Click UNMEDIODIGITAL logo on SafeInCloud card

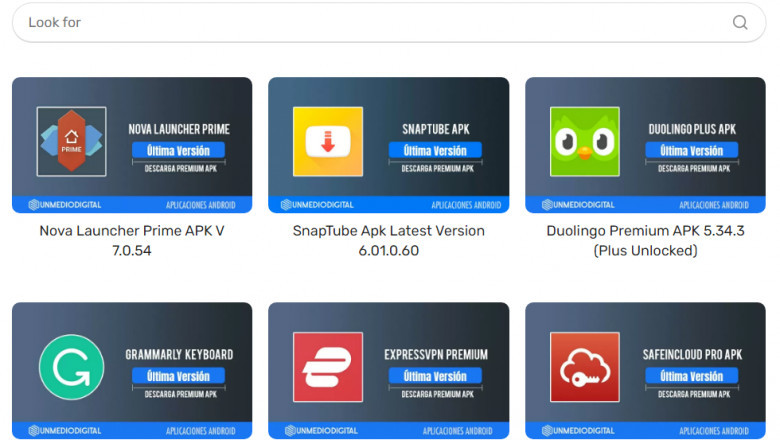[x=578, y=431]
